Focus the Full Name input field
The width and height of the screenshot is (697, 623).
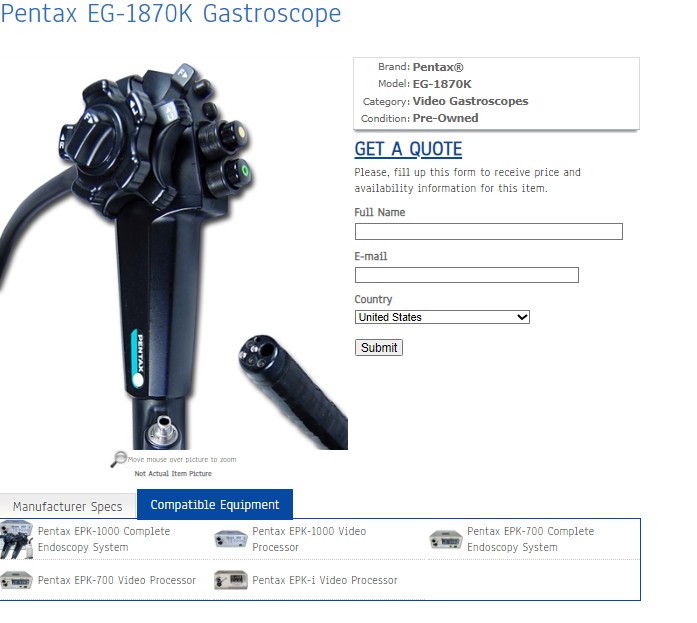pyautogui.click(x=489, y=232)
